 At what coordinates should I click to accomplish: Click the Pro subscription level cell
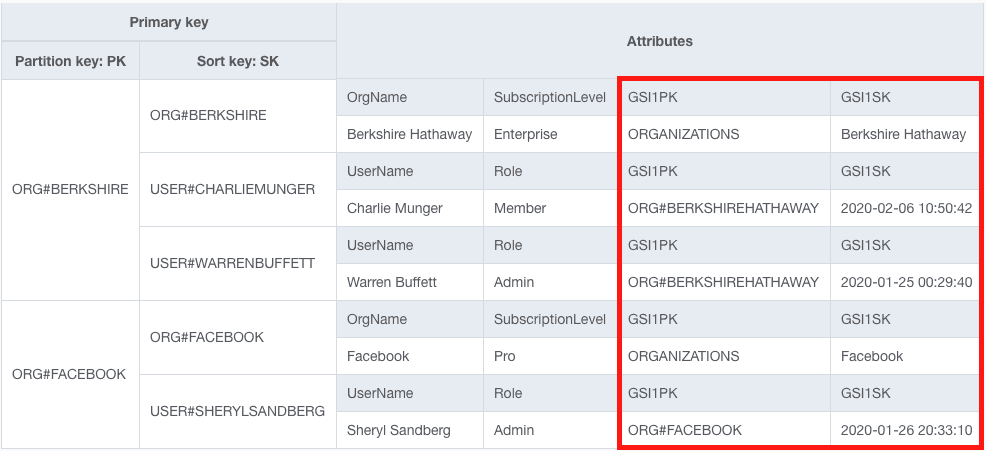pos(506,356)
